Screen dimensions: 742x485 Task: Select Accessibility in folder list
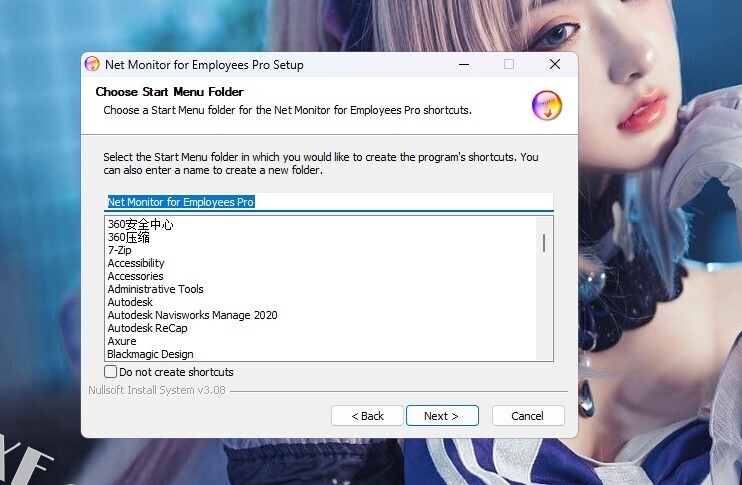[136, 263]
